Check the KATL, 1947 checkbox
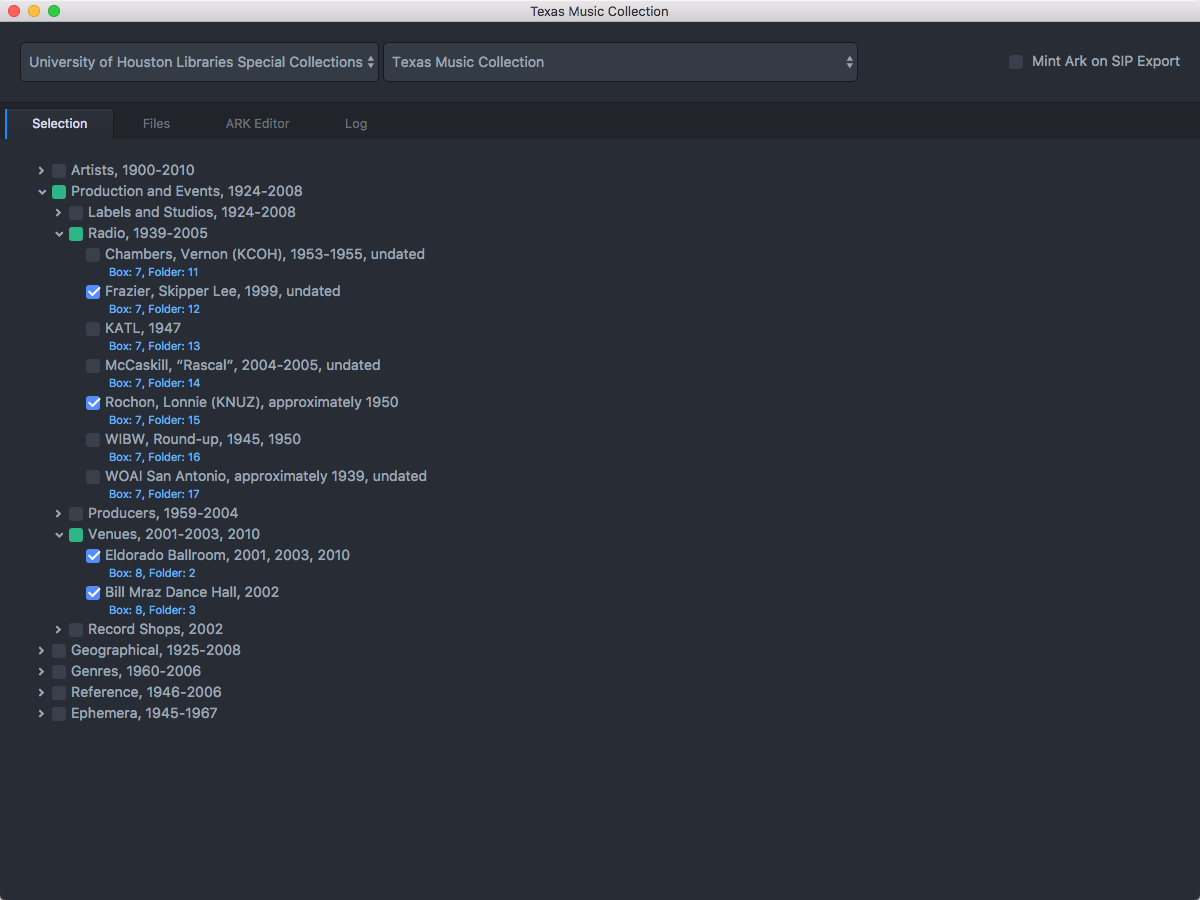 93,329
